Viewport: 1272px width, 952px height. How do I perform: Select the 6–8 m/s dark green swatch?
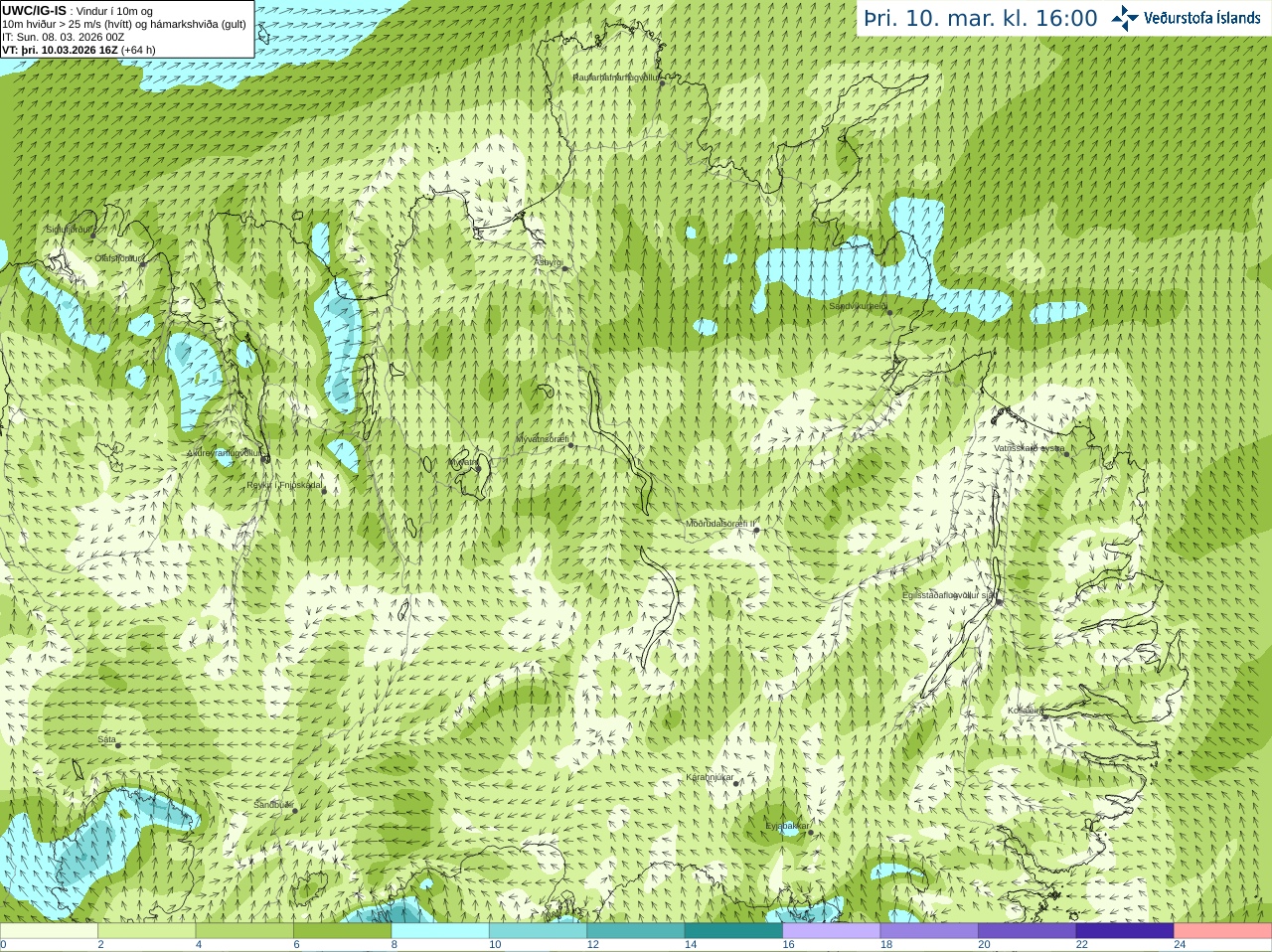point(342,931)
